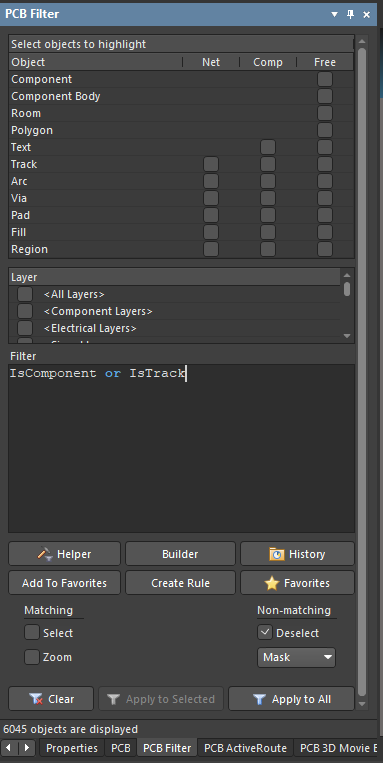Check the Free box for Component

tap(325, 79)
